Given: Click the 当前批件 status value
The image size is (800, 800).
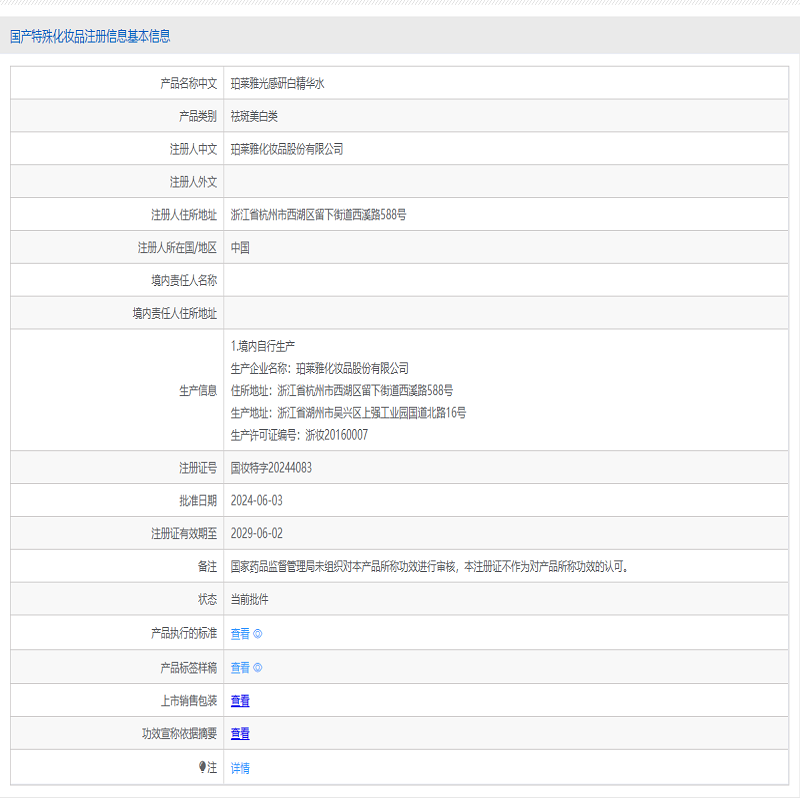Looking at the screenshot, I should [x=249, y=599].
